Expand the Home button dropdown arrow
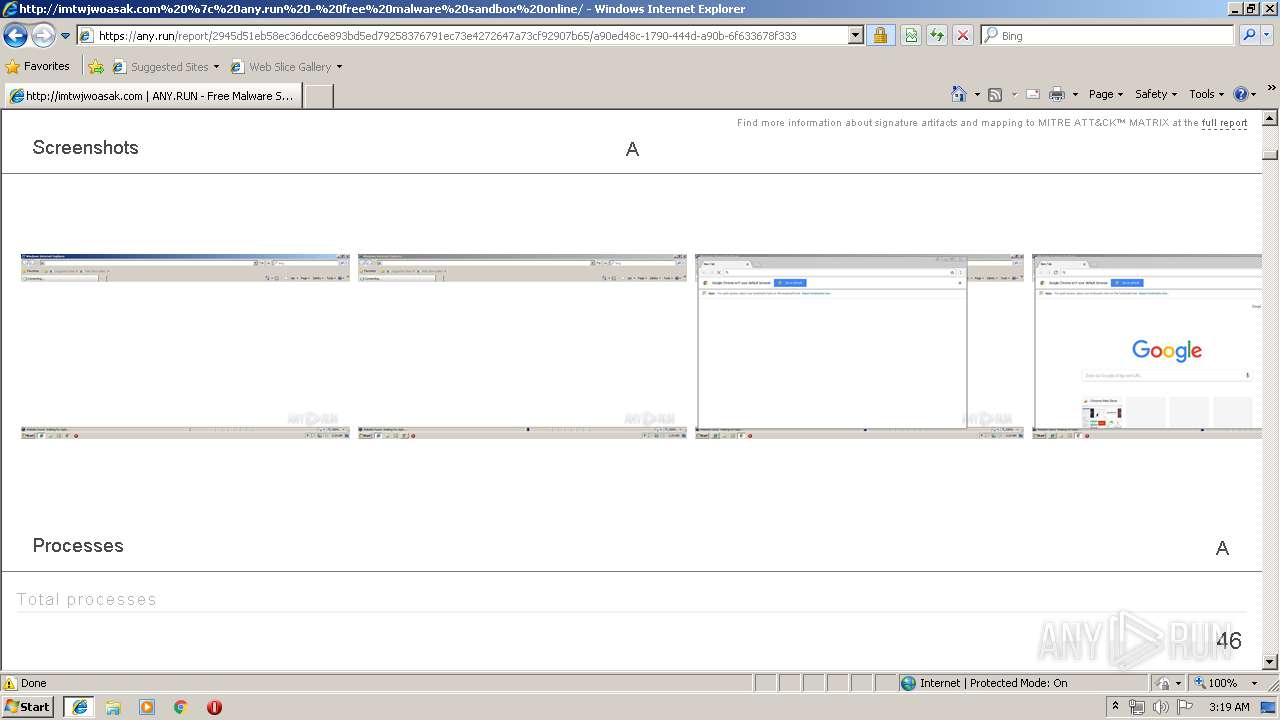1280x720 pixels. tap(977, 94)
